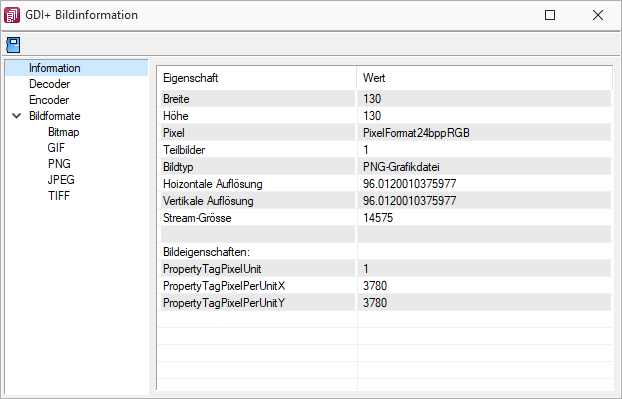Select the Bildformate tree item
The width and height of the screenshot is (622, 399).
point(54,116)
